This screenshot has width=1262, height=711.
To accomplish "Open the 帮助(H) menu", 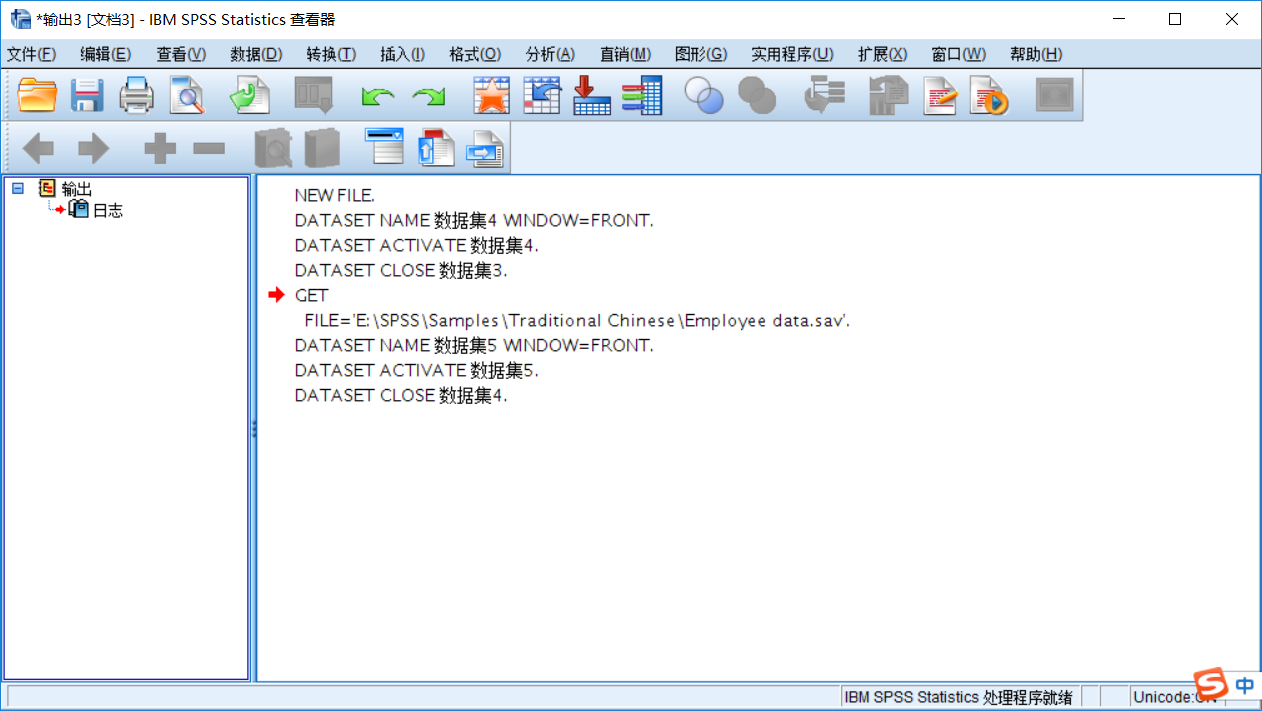I will (x=1036, y=54).
